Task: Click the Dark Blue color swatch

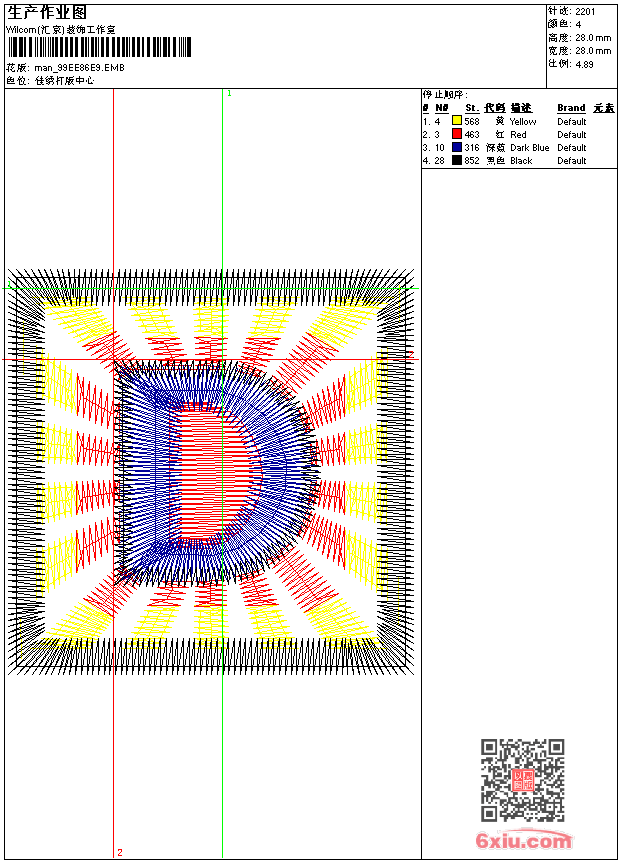Action: (456, 146)
